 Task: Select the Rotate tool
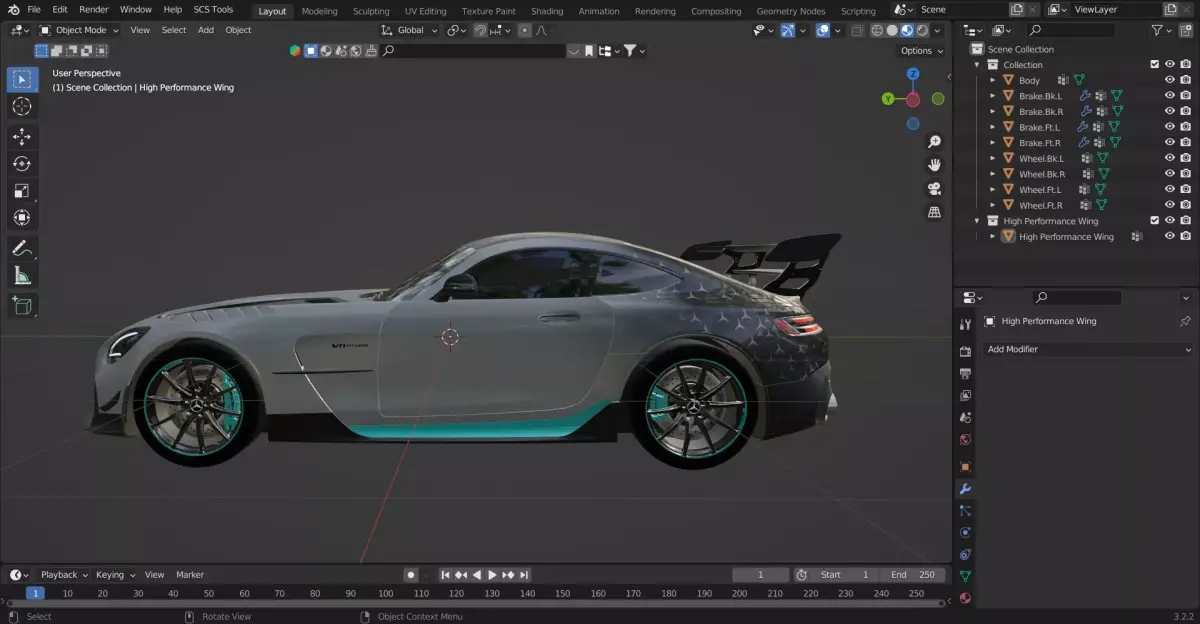[22, 164]
